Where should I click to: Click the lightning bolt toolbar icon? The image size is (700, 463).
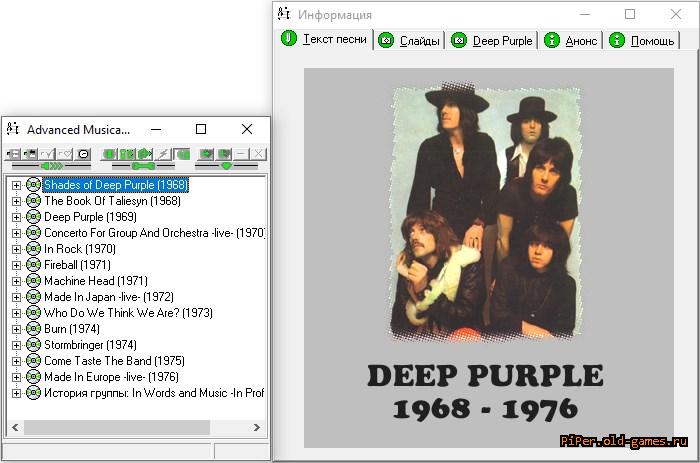point(163,154)
